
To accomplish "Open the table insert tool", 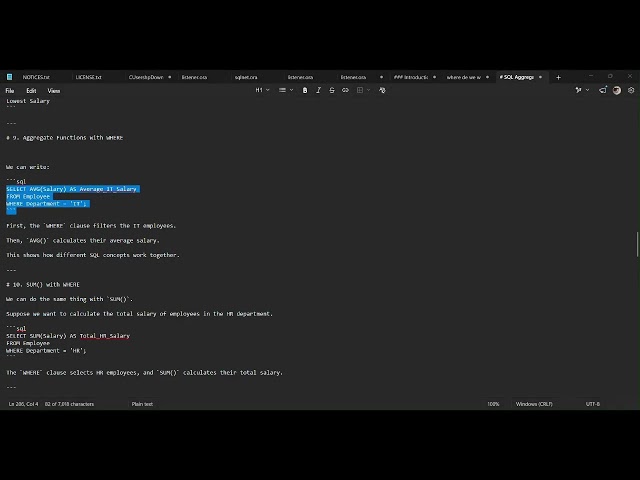I will pos(360,90).
